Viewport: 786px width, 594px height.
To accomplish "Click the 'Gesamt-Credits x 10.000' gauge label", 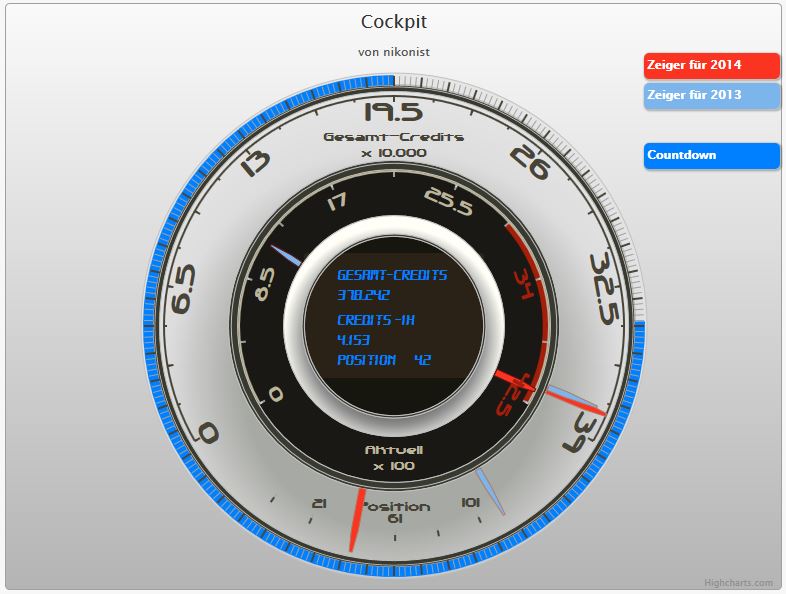I will [394, 145].
